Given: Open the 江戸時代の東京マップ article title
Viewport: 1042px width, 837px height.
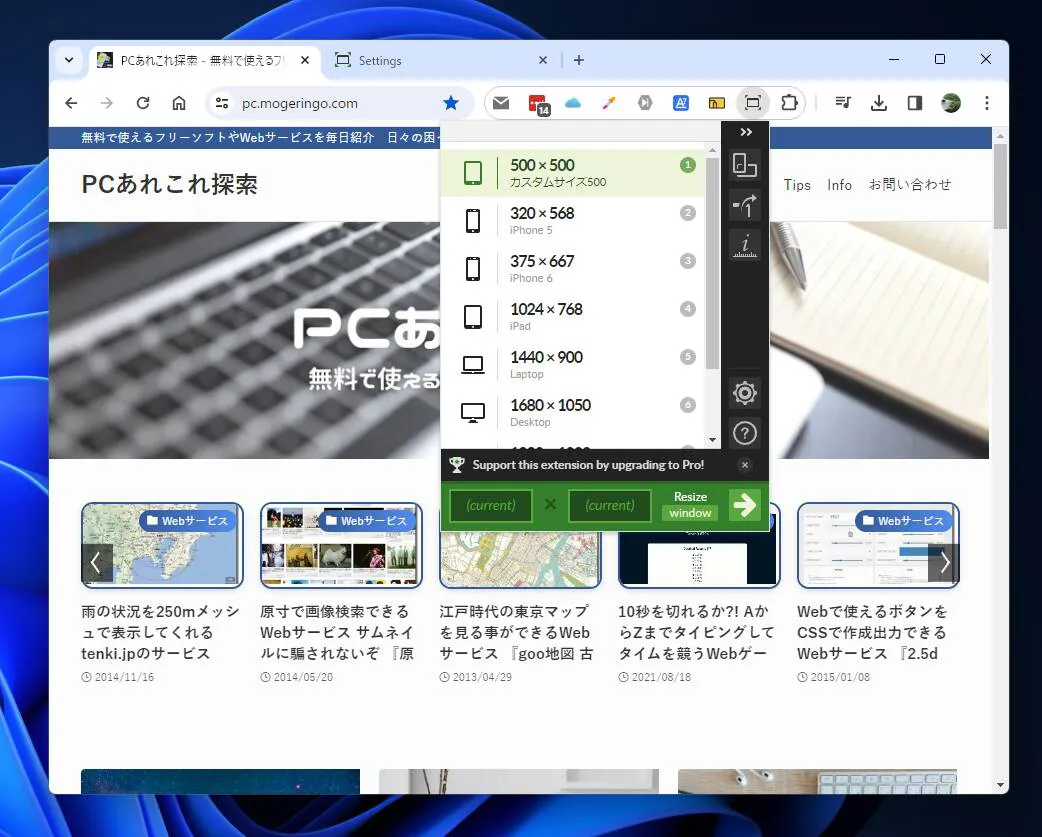Looking at the screenshot, I should tap(516, 632).
